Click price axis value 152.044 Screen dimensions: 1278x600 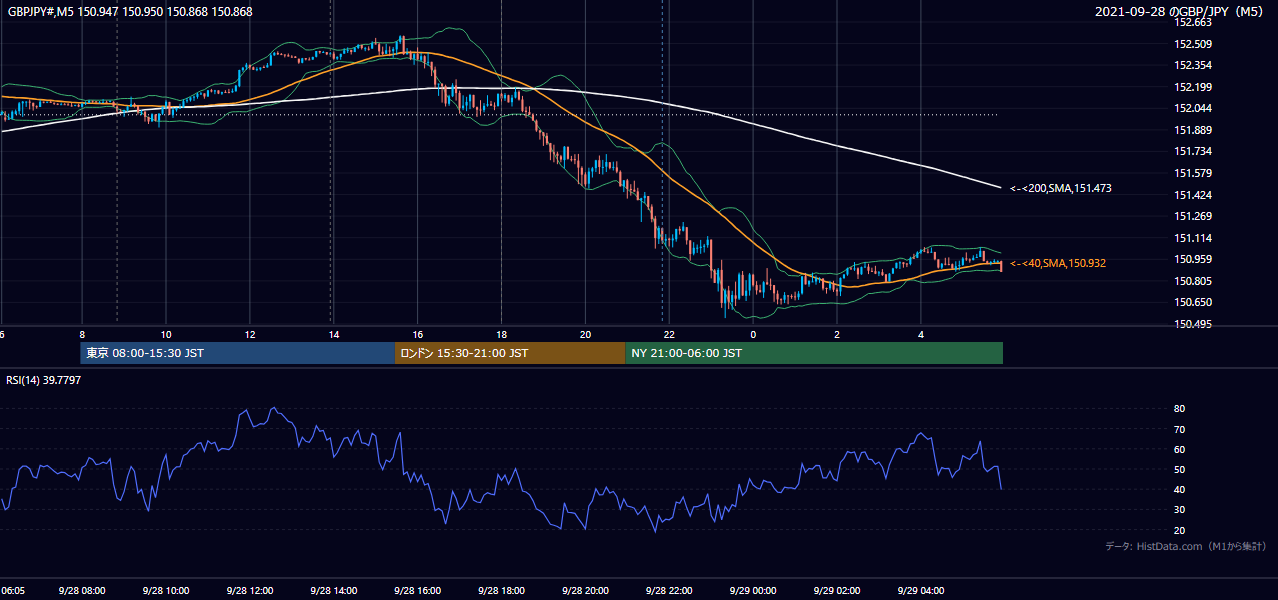(x=1194, y=108)
